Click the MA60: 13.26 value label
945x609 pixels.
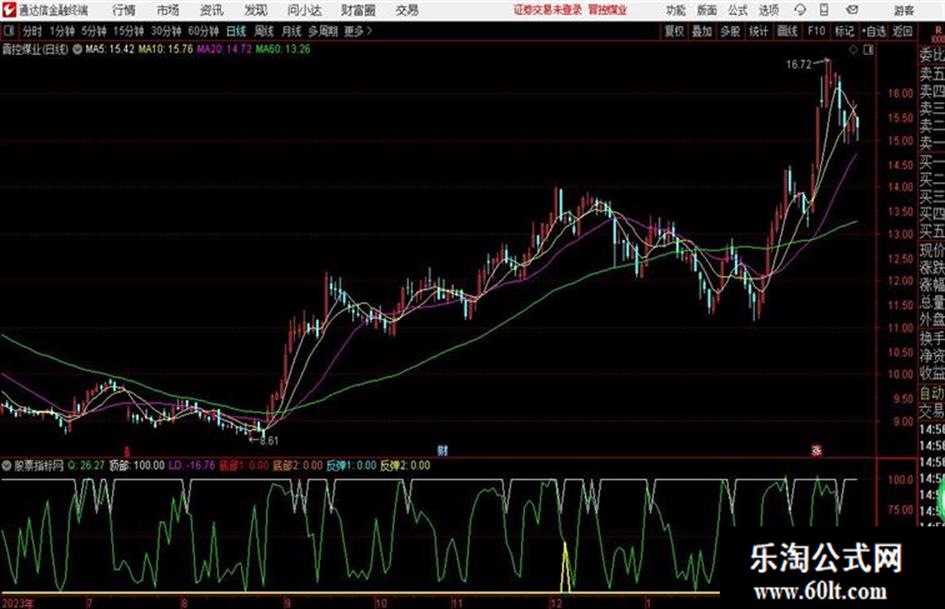tap(283, 49)
